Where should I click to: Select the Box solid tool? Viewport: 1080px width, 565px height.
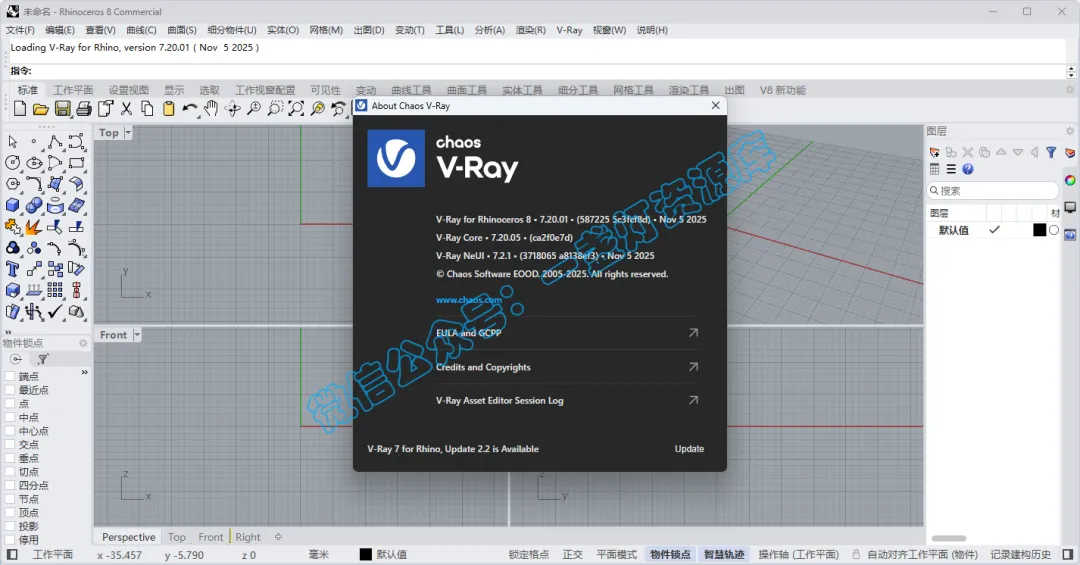[12, 205]
